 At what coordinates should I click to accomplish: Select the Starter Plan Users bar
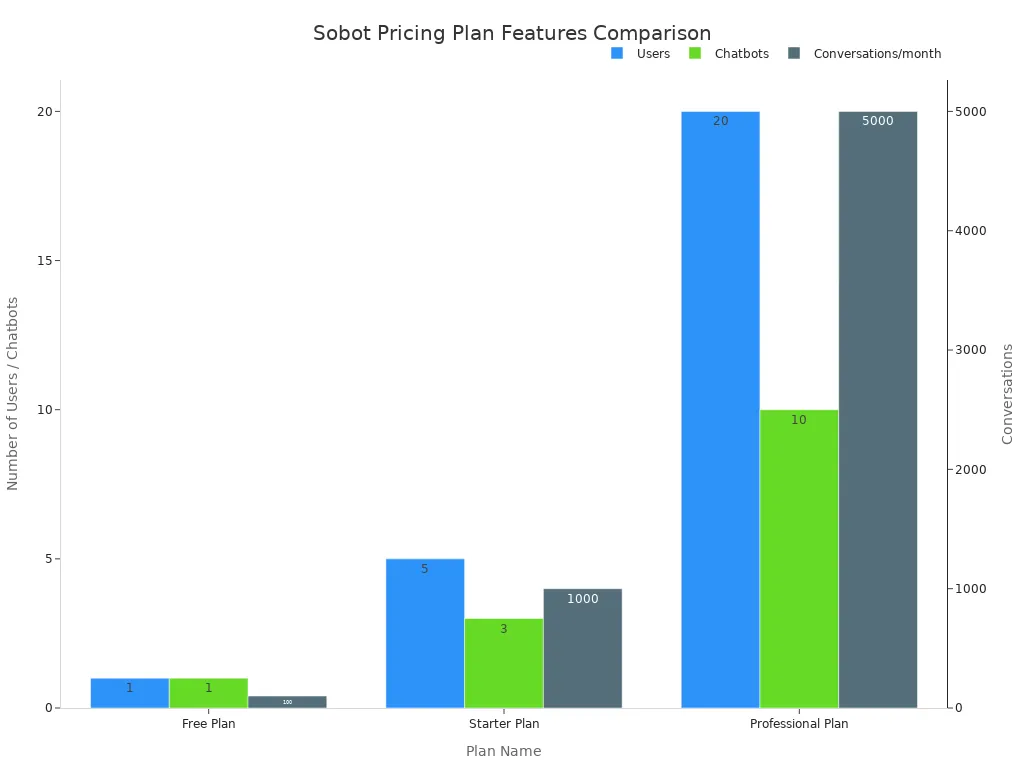[x=425, y=633]
